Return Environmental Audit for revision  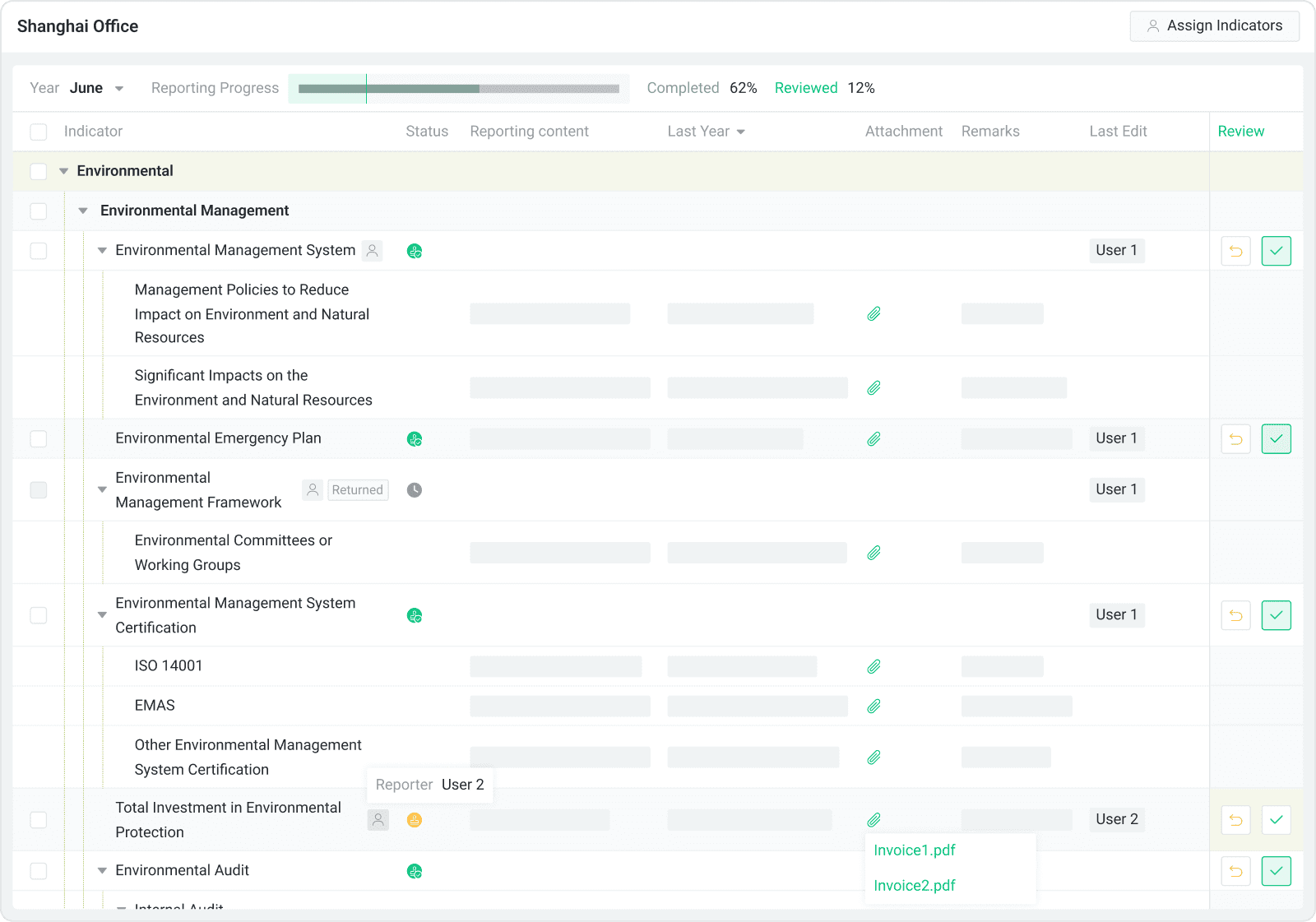[1236, 871]
